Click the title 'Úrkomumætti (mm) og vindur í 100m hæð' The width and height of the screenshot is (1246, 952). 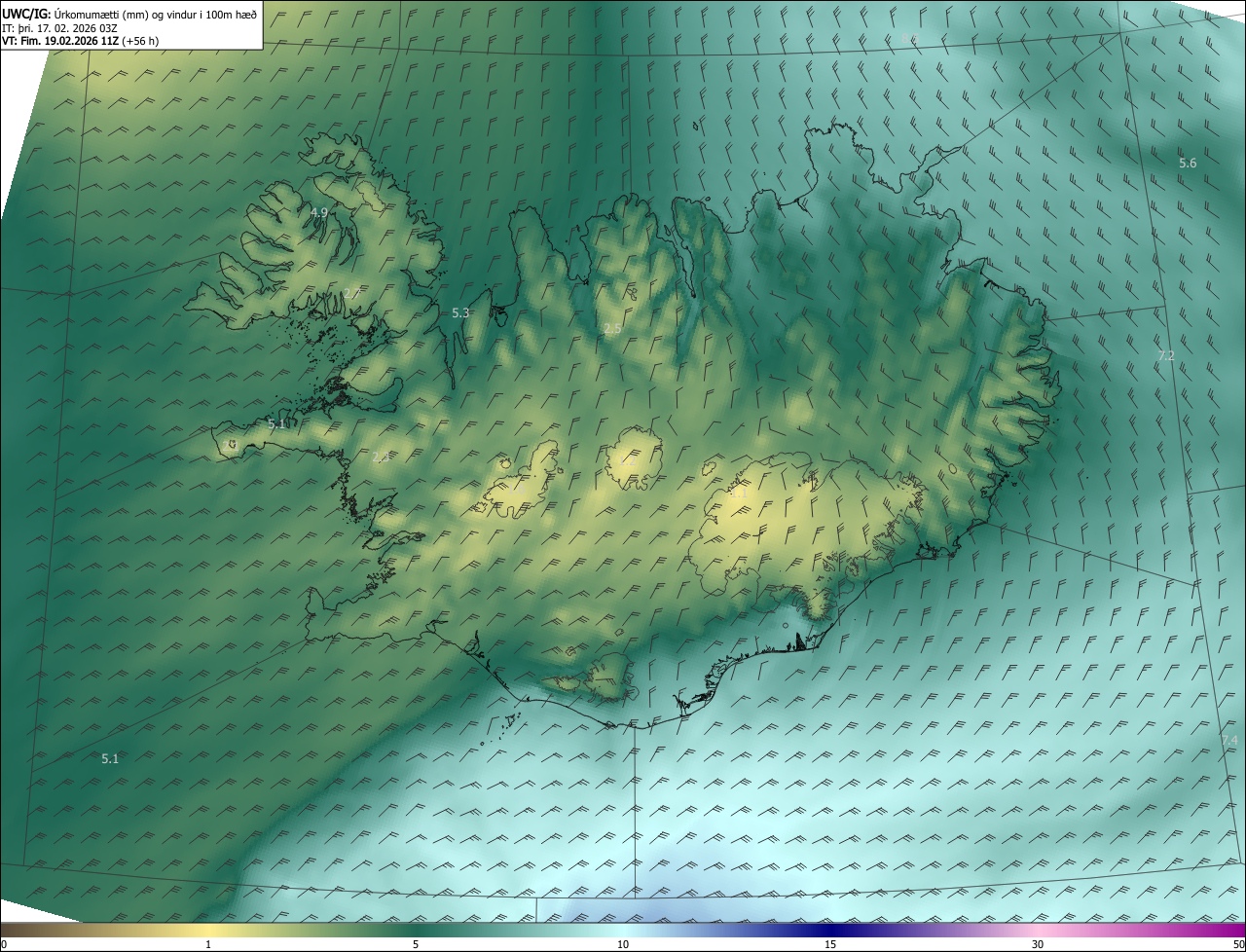pos(158,14)
